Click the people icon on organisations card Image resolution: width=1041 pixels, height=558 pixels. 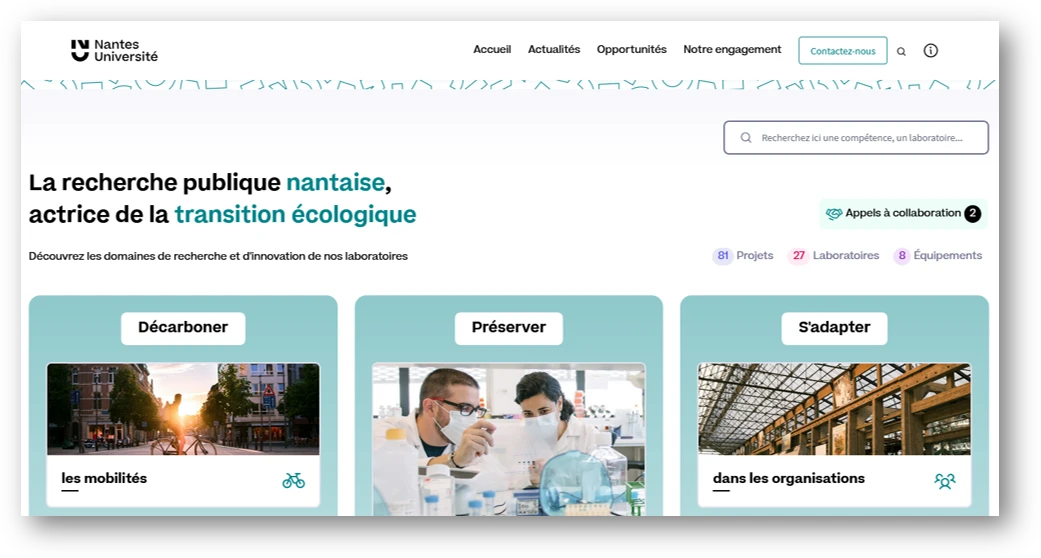[x=945, y=480]
